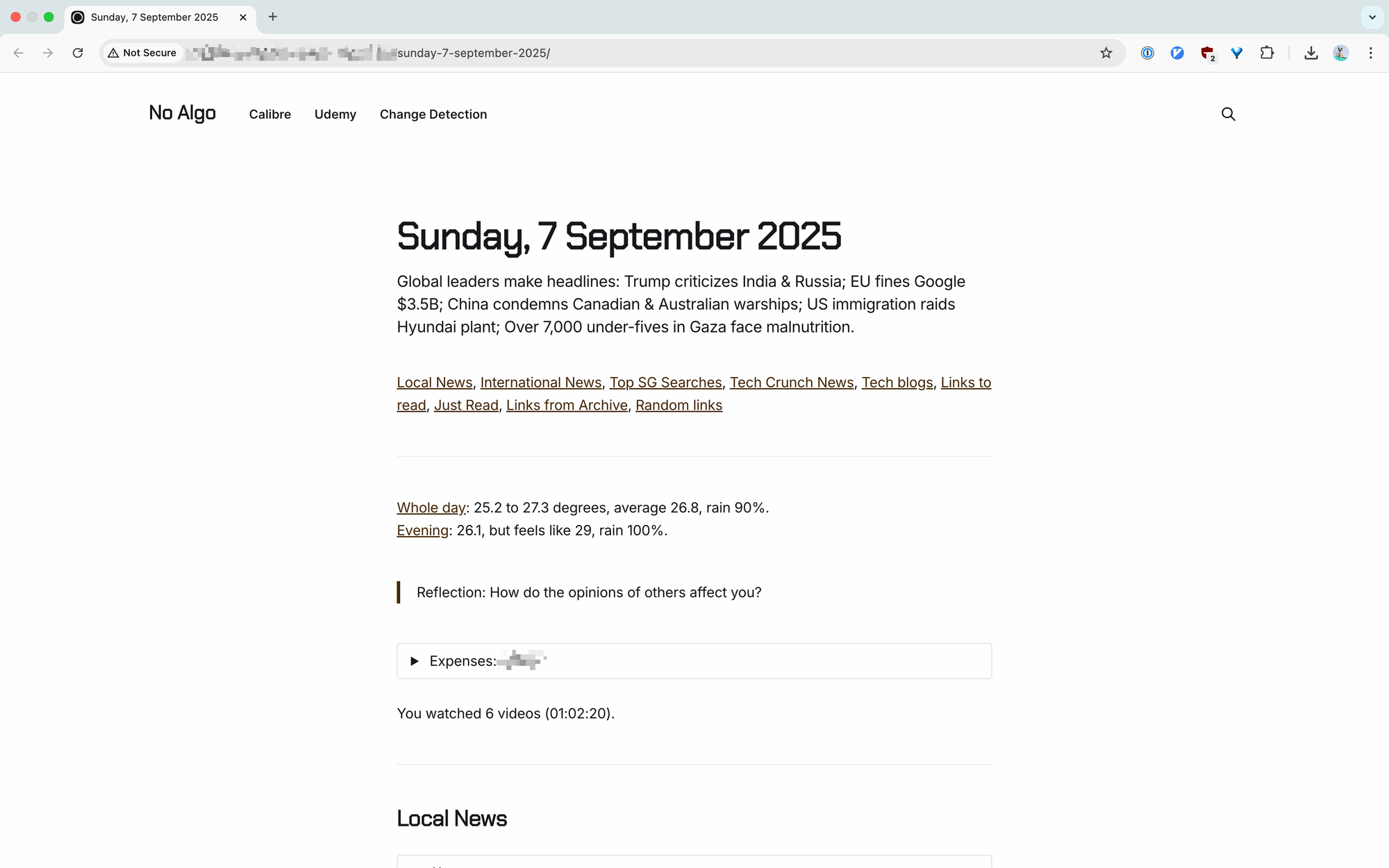Bookmark this page with the star icon
Viewport: 1389px width, 868px height.
pyautogui.click(x=1106, y=53)
